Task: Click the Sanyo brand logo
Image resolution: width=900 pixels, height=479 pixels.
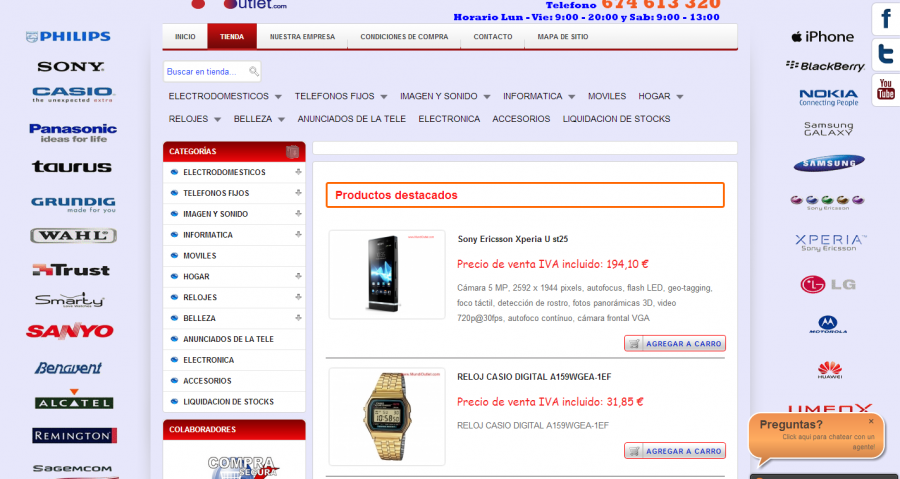Action: pos(70,331)
